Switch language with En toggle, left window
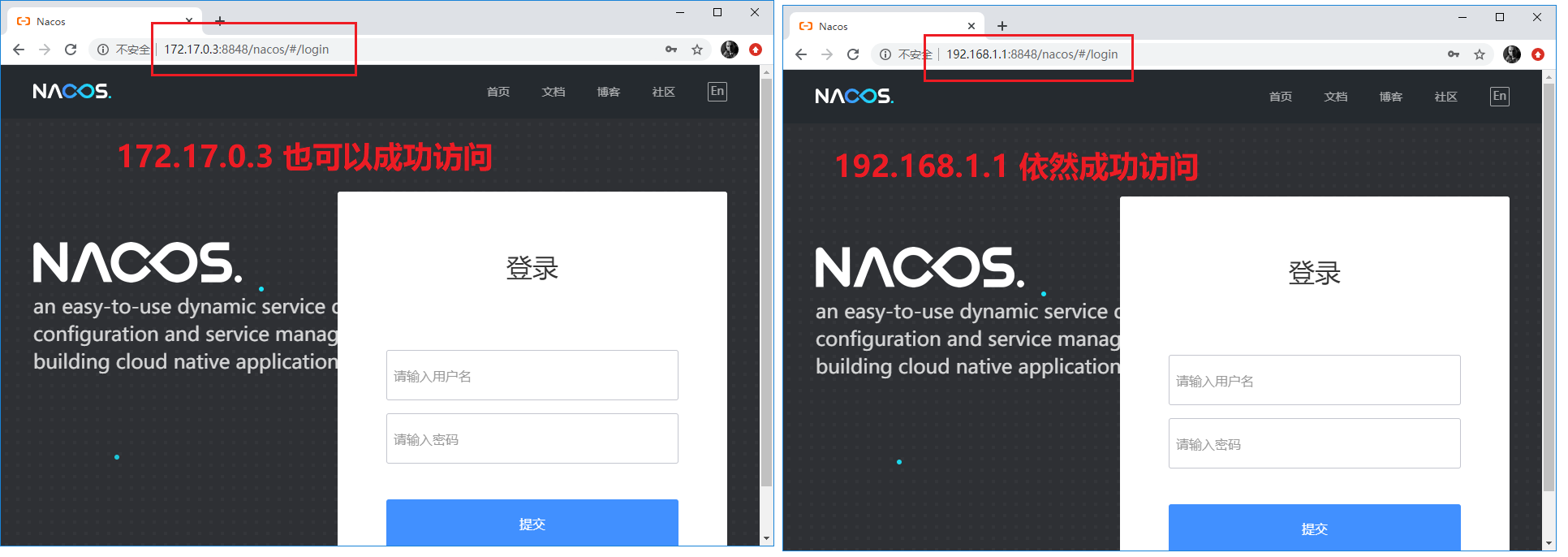This screenshot has width=1568, height=557. click(x=717, y=91)
